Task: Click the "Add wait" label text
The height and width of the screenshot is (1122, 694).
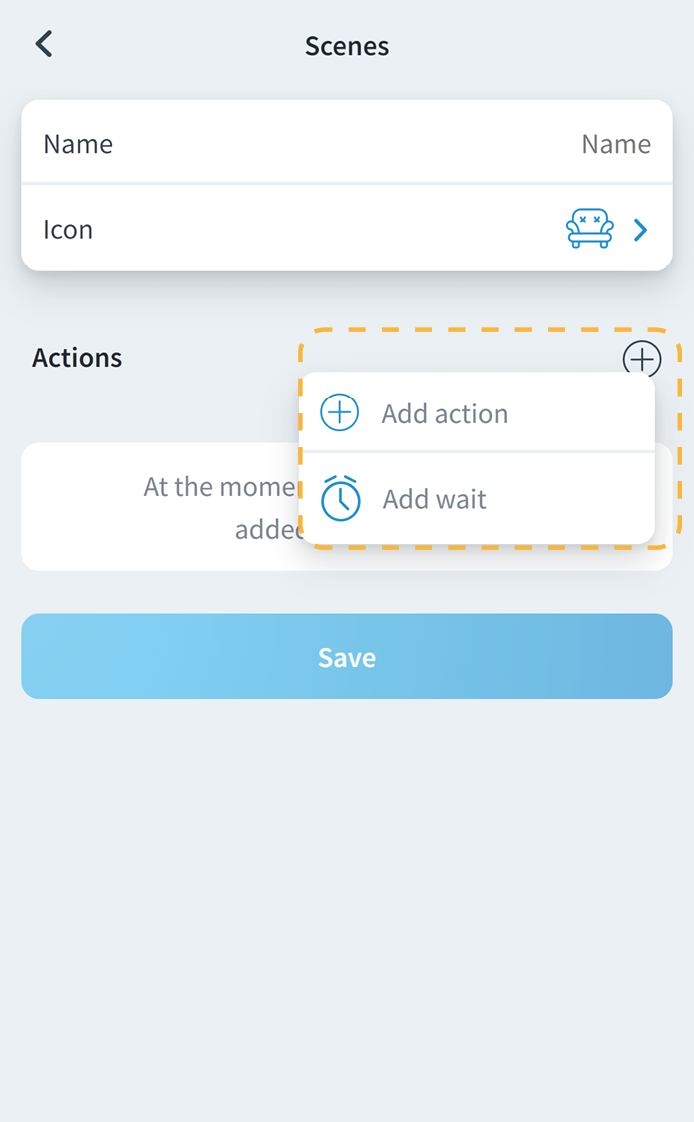Action: coord(435,499)
